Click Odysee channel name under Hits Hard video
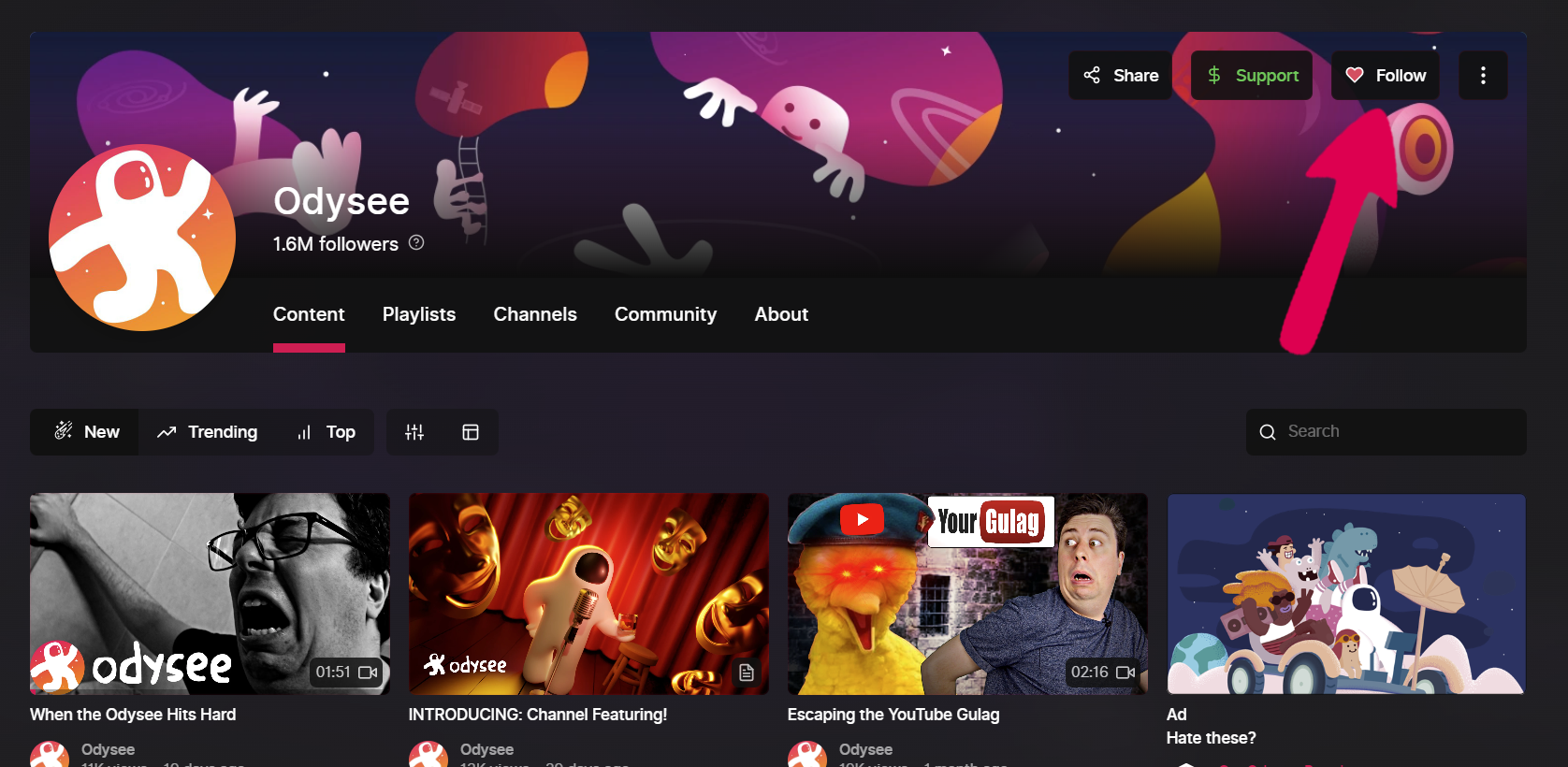 (x=108, y=749)
